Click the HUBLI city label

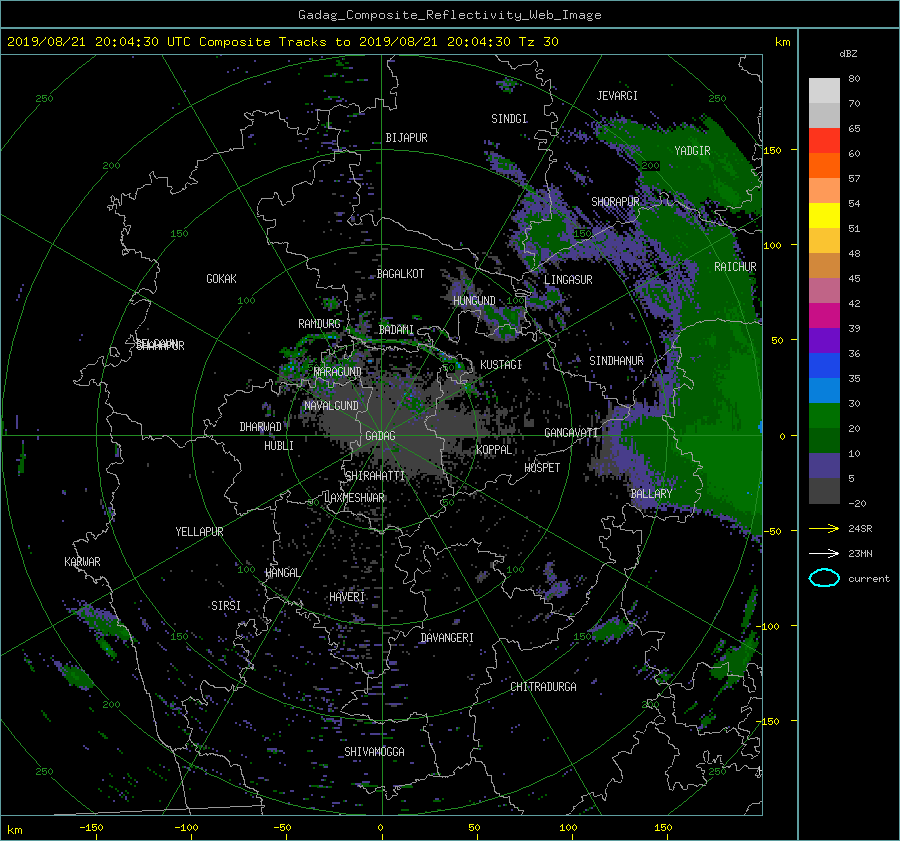coord(279,445)
